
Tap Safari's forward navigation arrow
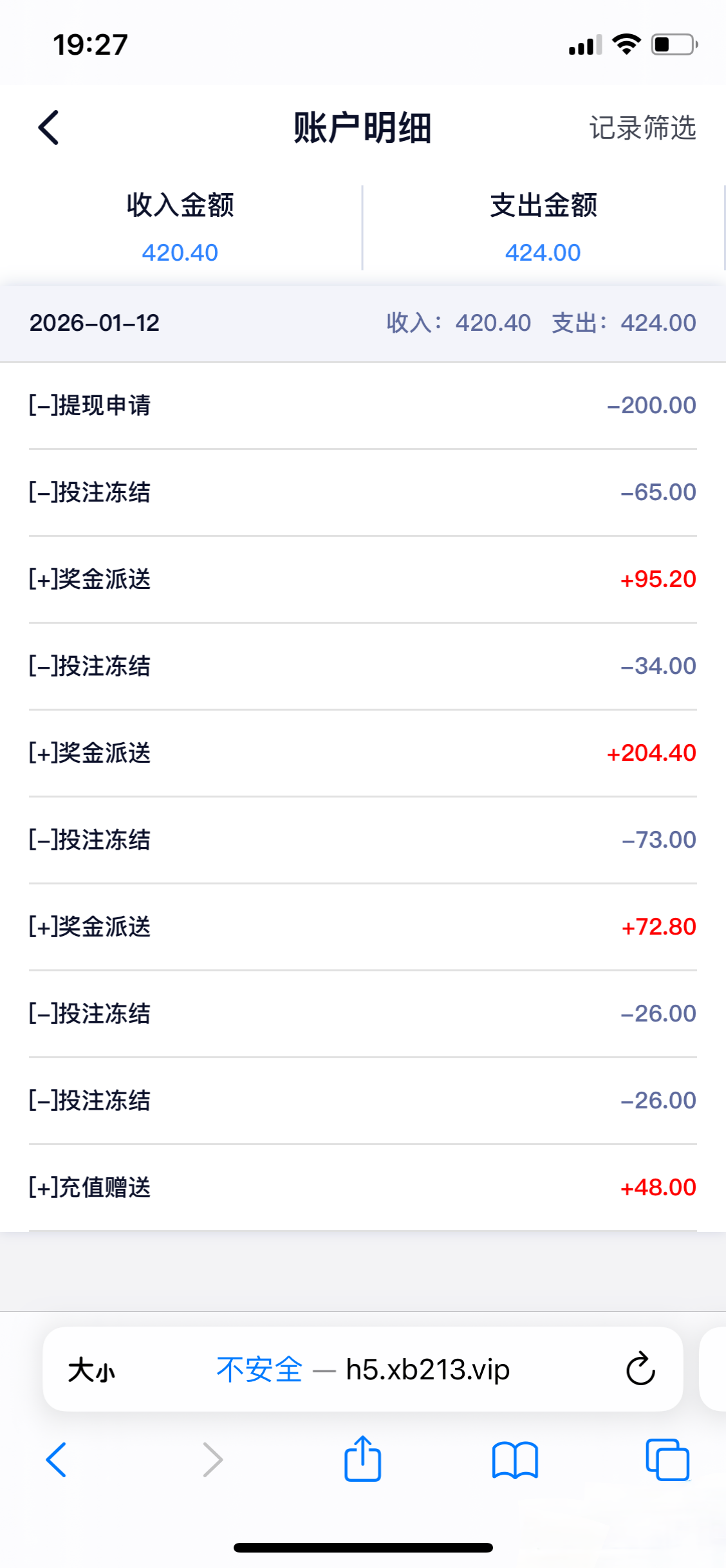pos(212,1460)
